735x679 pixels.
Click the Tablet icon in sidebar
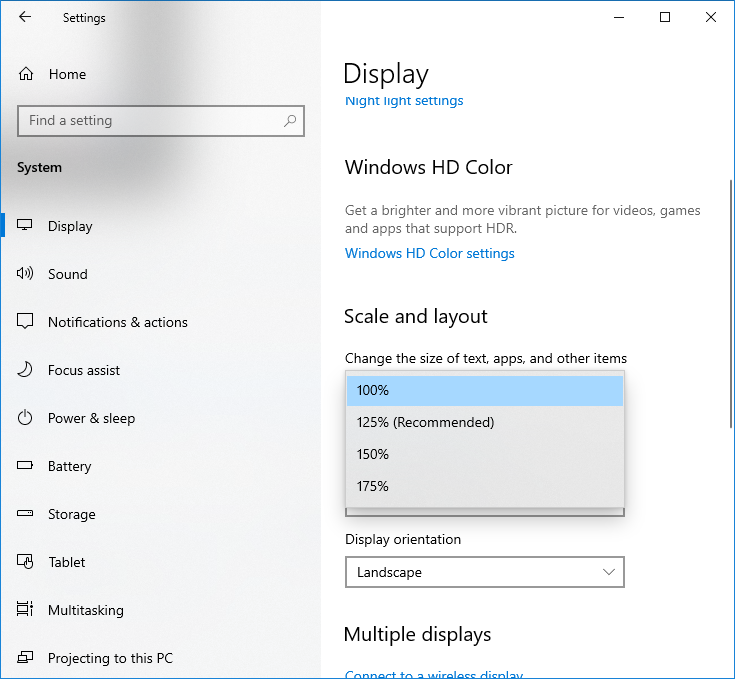click(25, 561)
